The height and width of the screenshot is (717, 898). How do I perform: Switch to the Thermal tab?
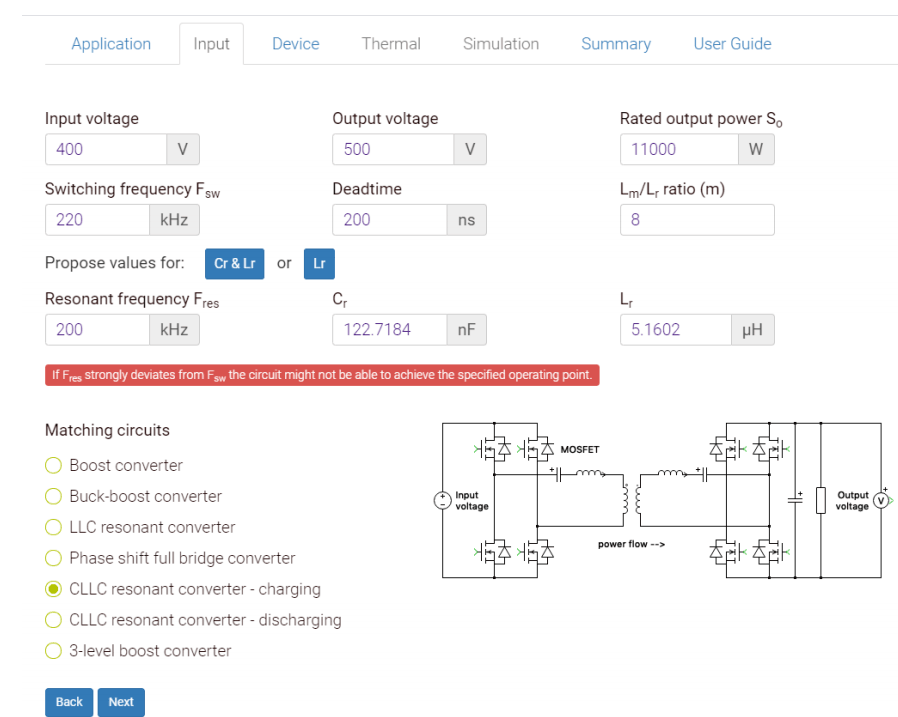(x=390, y=43)
